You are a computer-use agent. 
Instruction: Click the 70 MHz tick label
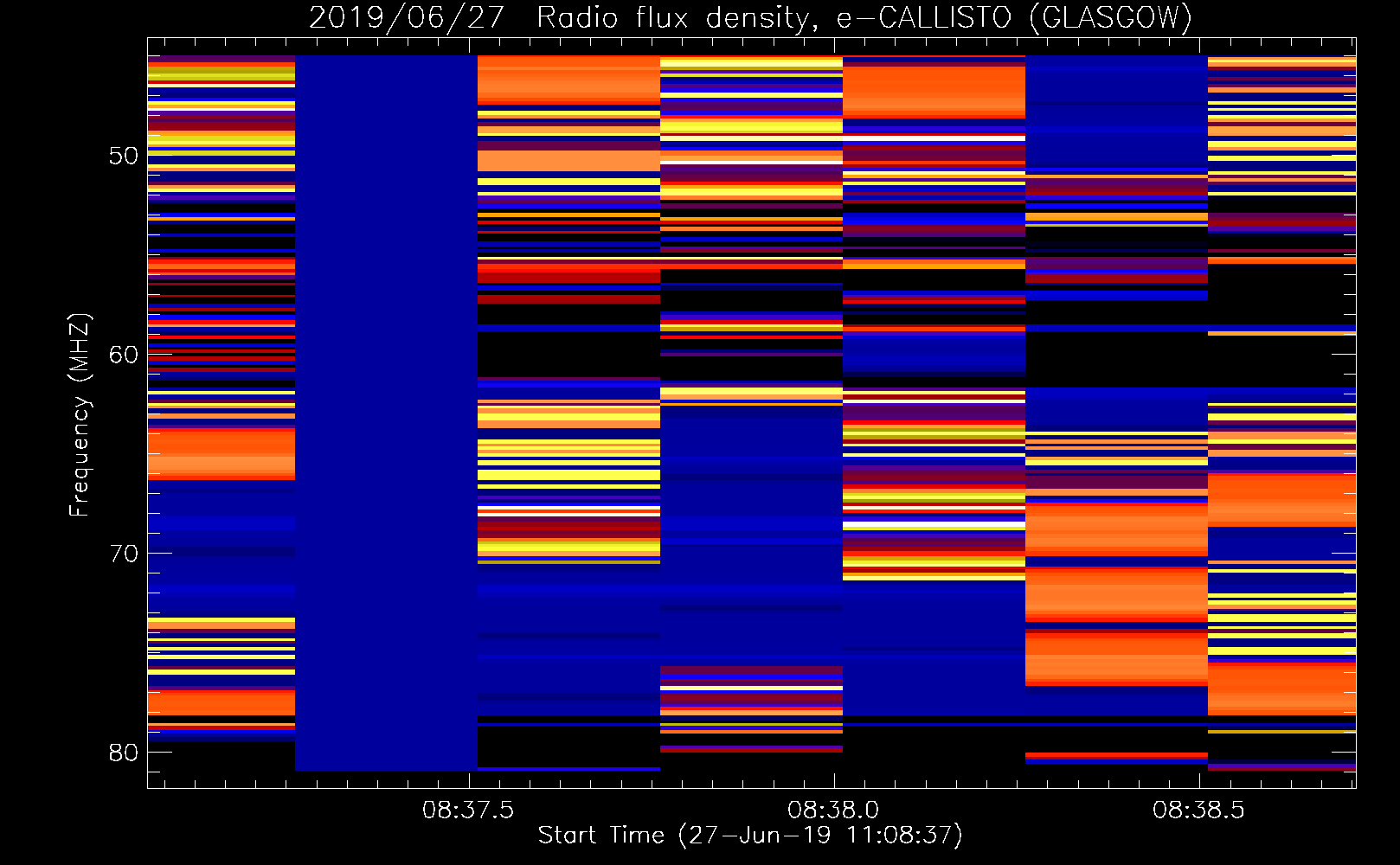point(123,554)
